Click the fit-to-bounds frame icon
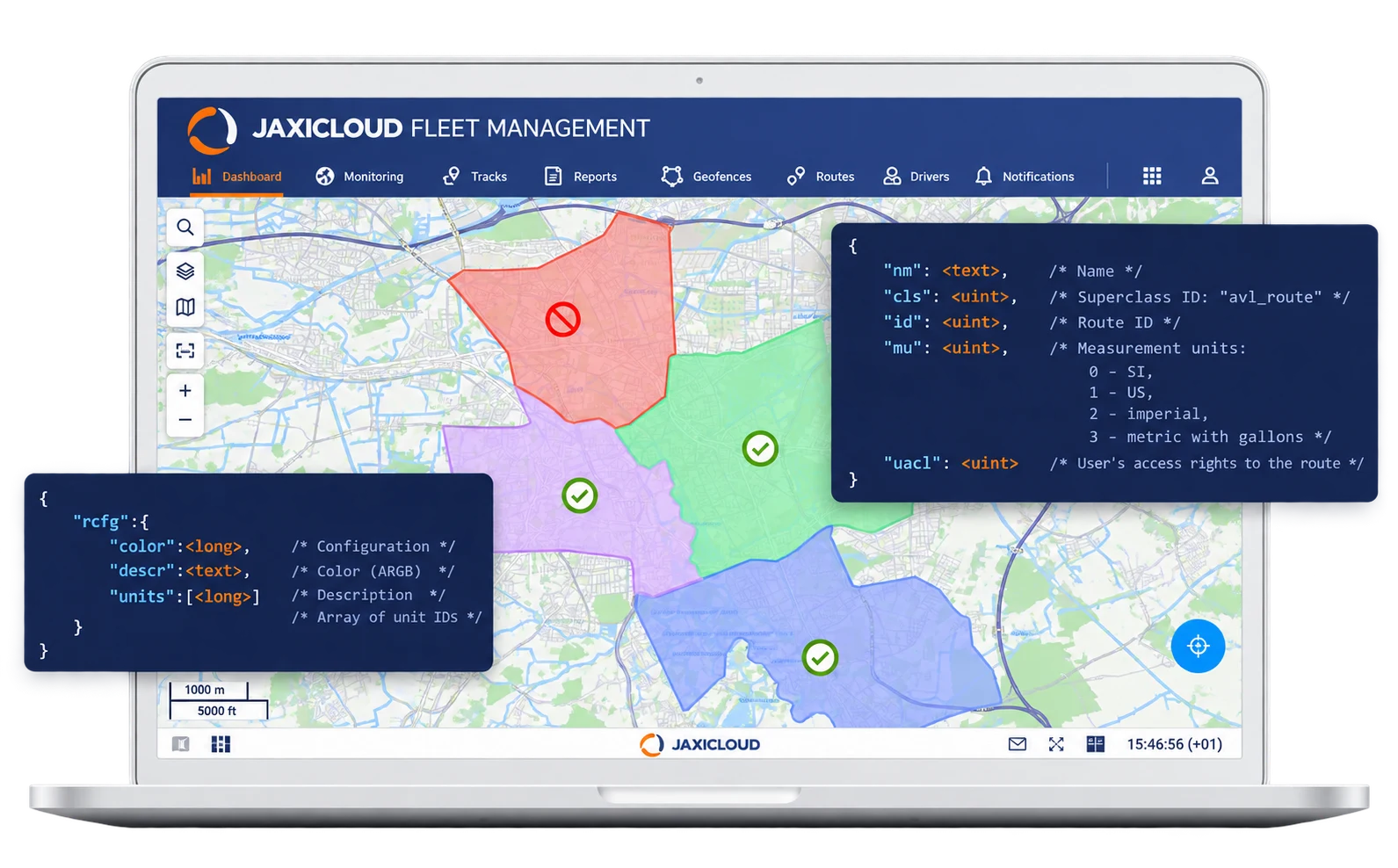The image size is (1398, 868). point(185,351)
